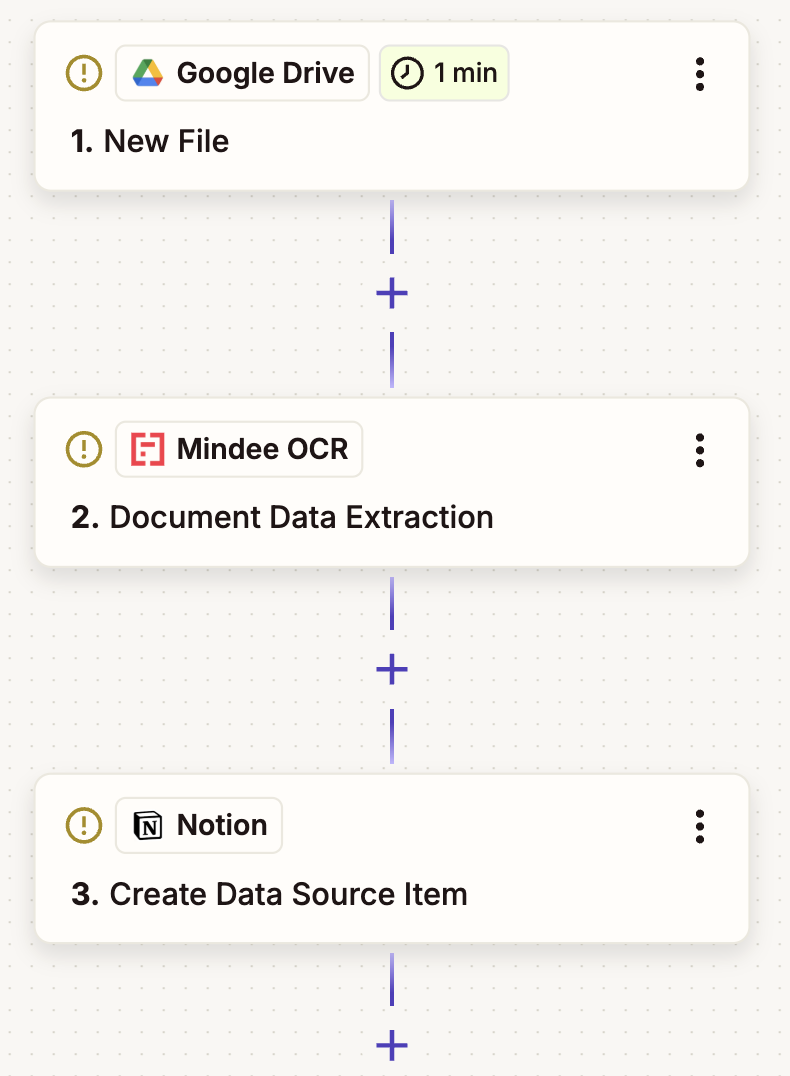
Task: Open the options menu on the Notion step
Action: pos(700,826)
